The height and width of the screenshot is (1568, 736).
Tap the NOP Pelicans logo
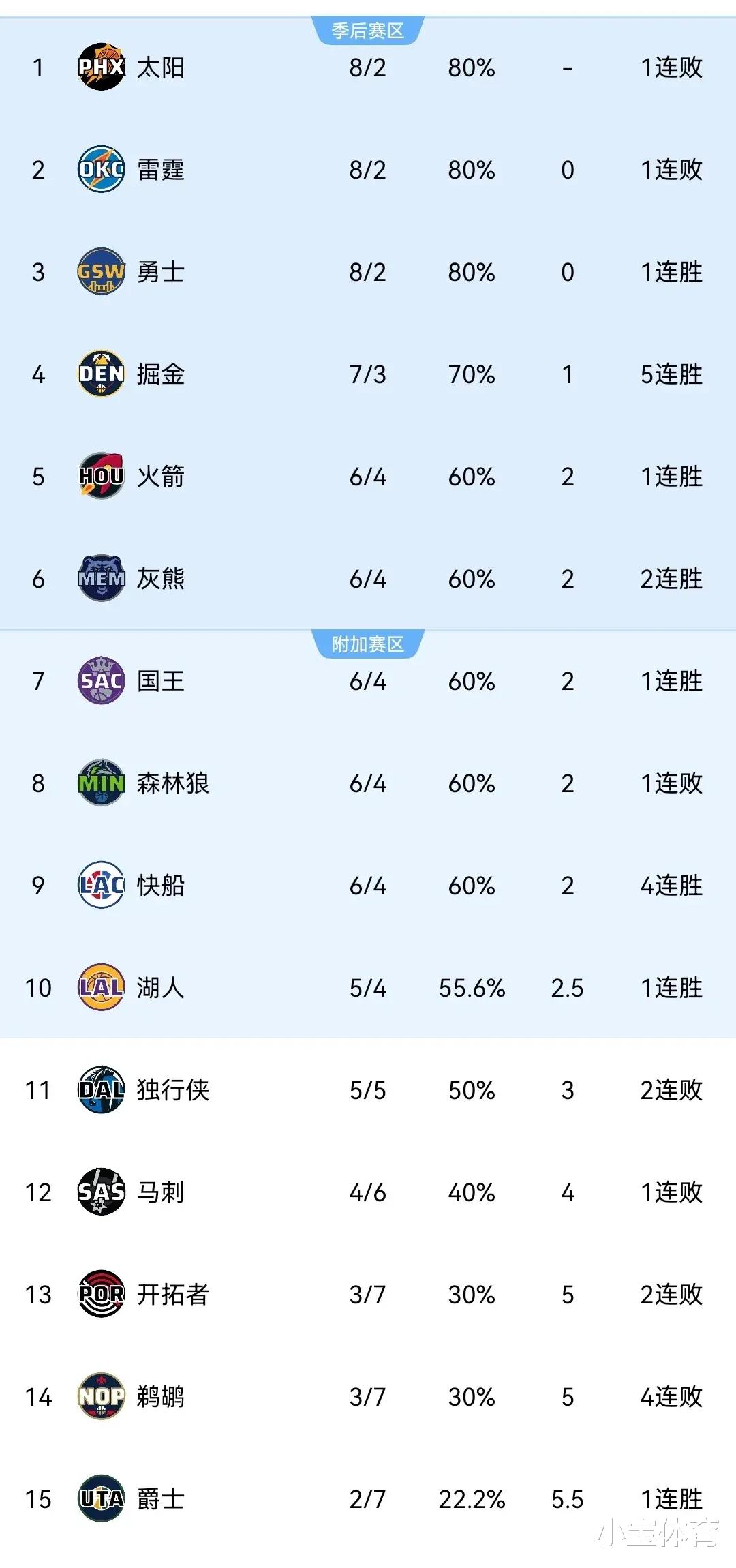tap(101, 1396)
